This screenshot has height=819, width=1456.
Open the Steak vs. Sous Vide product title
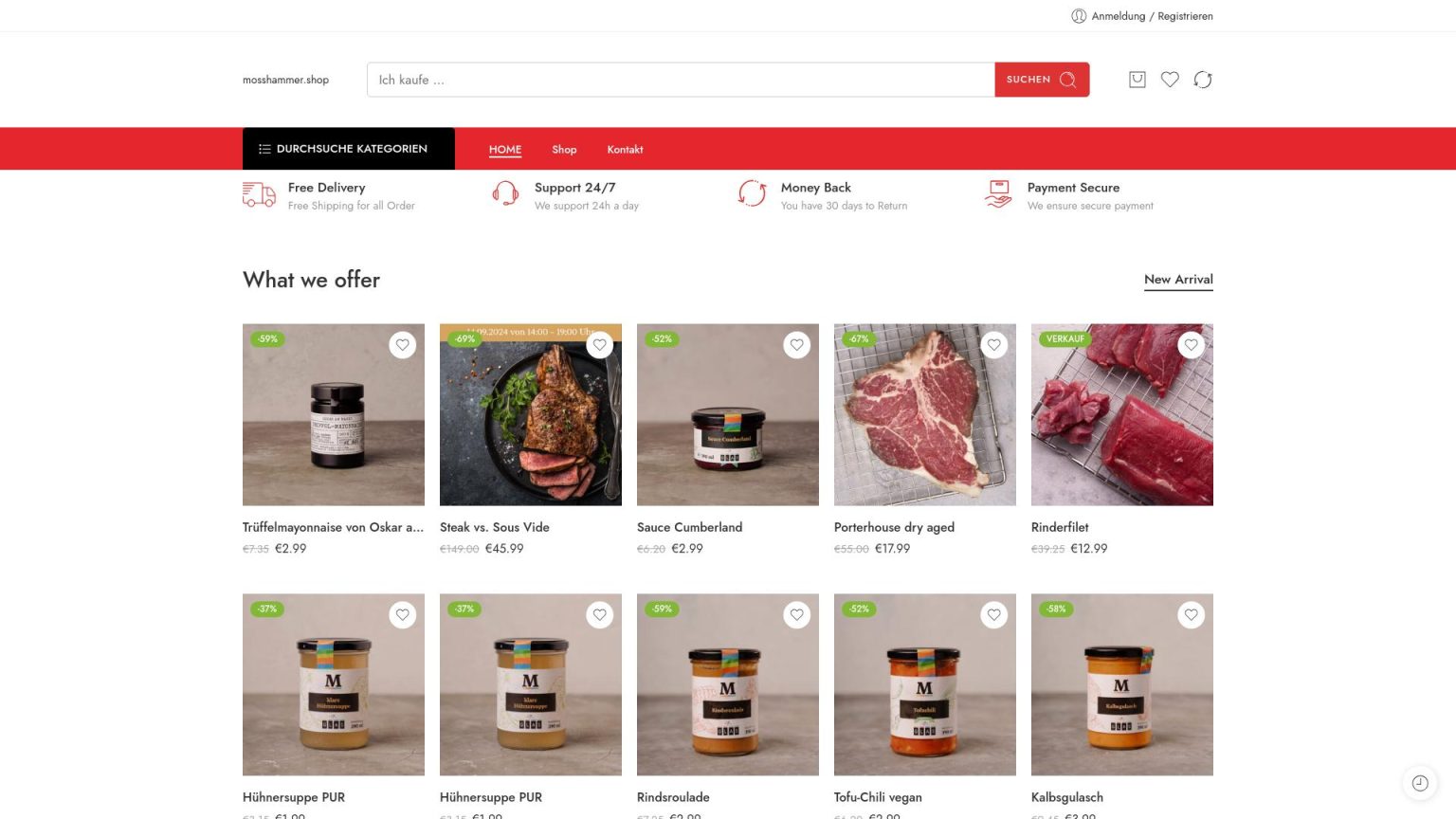click(x=495, y=527)
